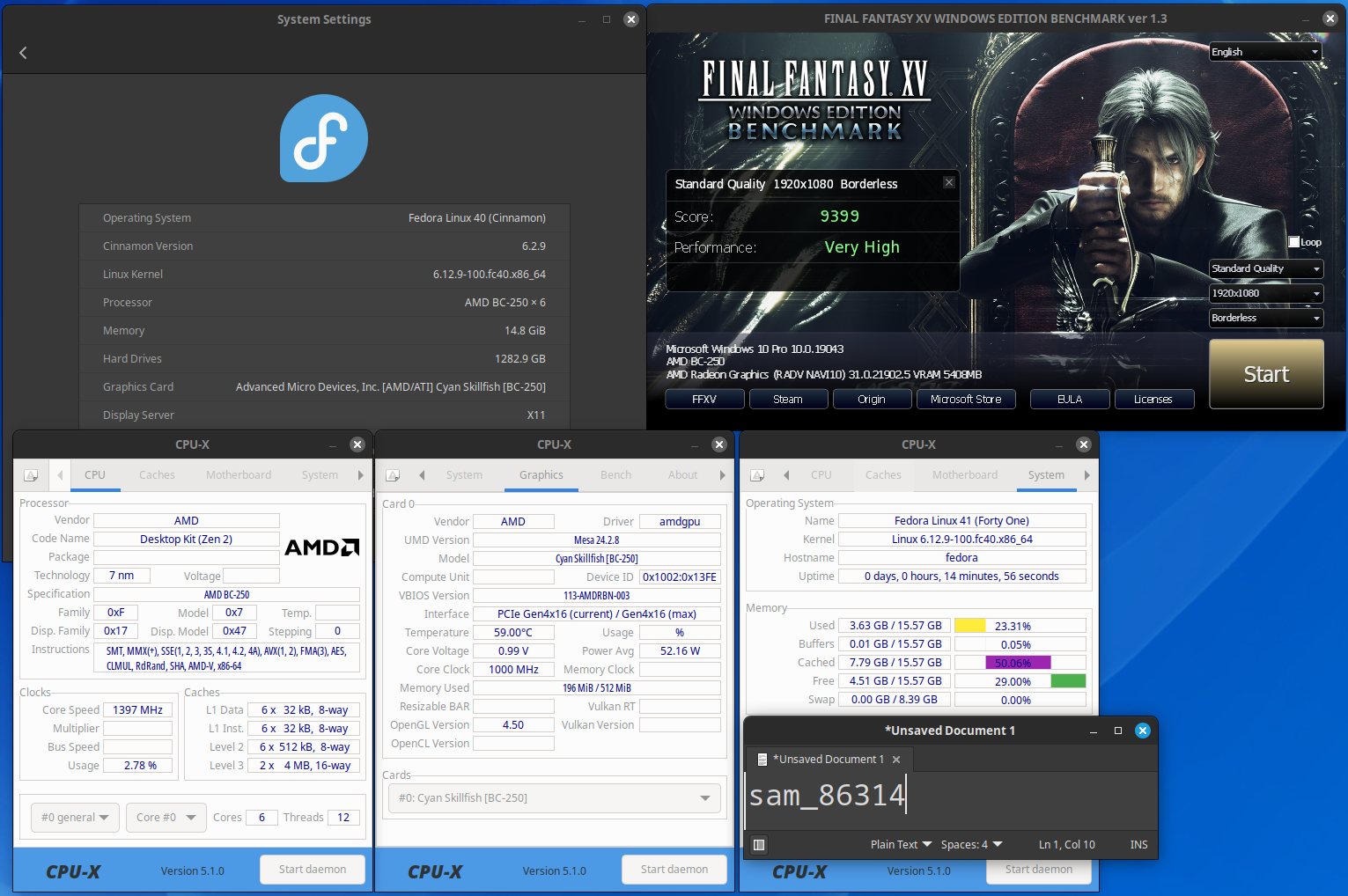Toggle the side pane icon in text editor status bar
This screenshot has height=896, width=1348.
(759, 845)
